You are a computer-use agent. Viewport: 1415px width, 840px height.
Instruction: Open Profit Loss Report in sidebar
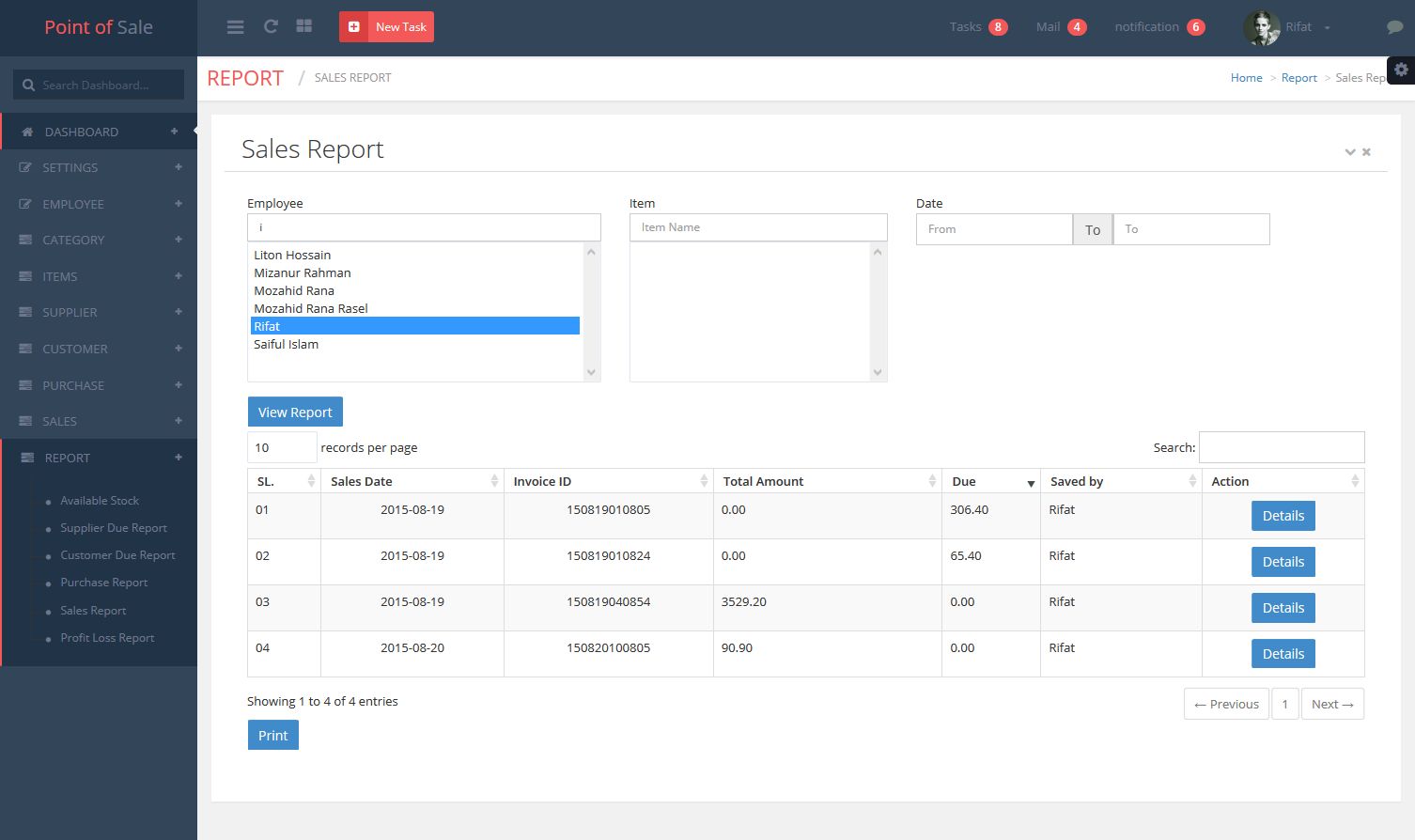click(x=107, y=638)
